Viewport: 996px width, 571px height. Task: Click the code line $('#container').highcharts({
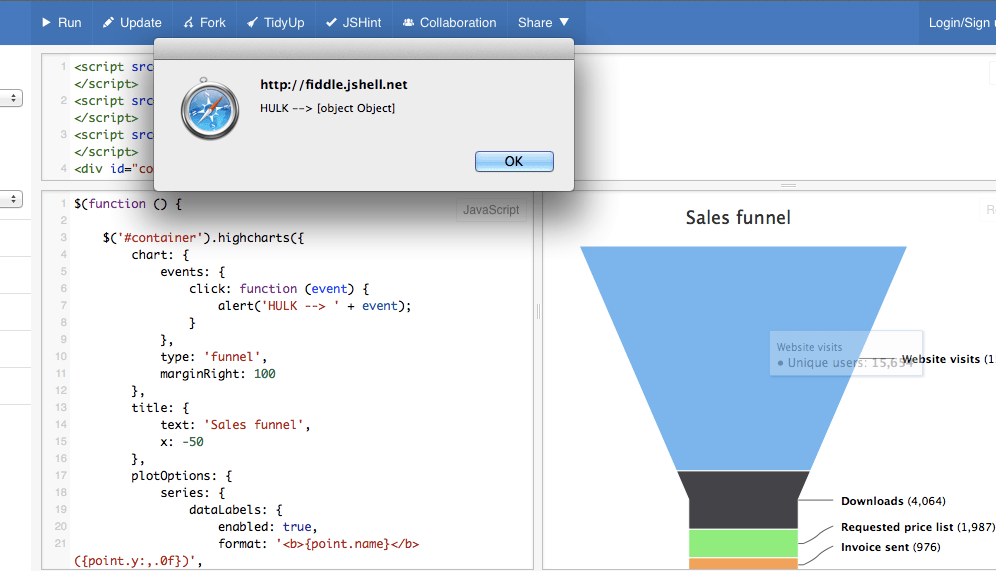pyautogui.click(x=203, y=238)
